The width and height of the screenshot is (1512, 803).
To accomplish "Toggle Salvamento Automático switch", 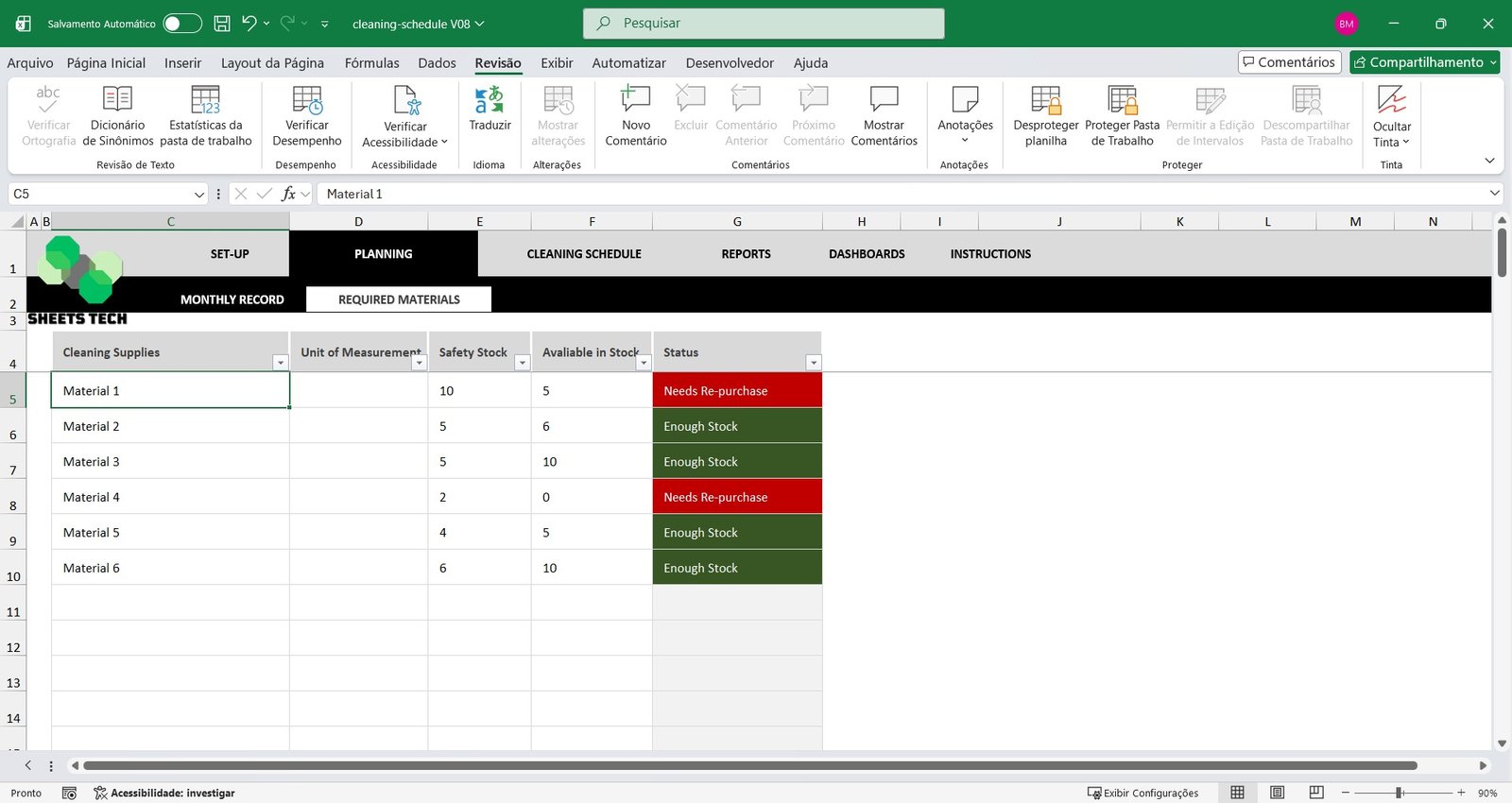I will (x=181, y=24).
